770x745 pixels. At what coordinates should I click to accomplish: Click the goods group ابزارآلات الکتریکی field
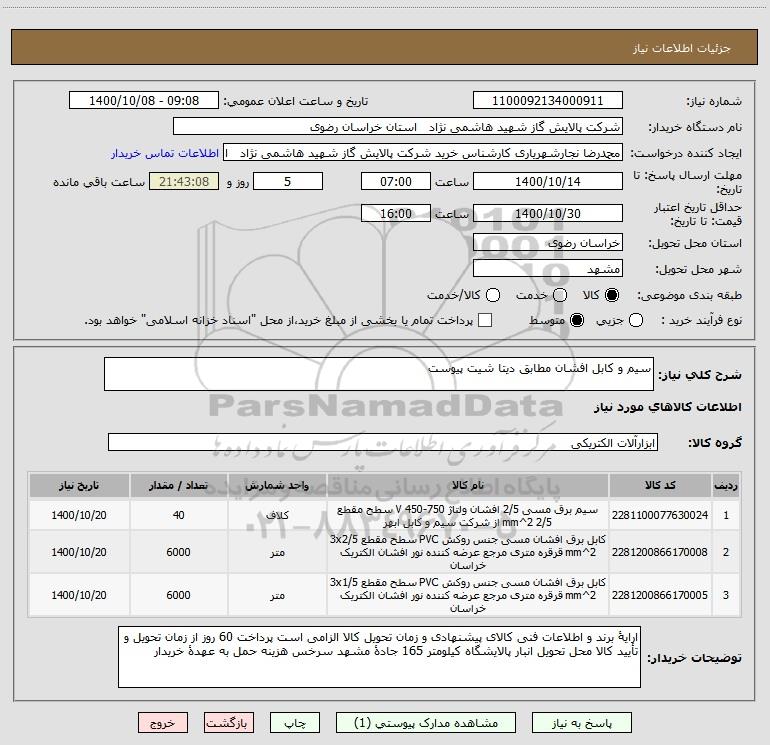click(x=383, y=442)
